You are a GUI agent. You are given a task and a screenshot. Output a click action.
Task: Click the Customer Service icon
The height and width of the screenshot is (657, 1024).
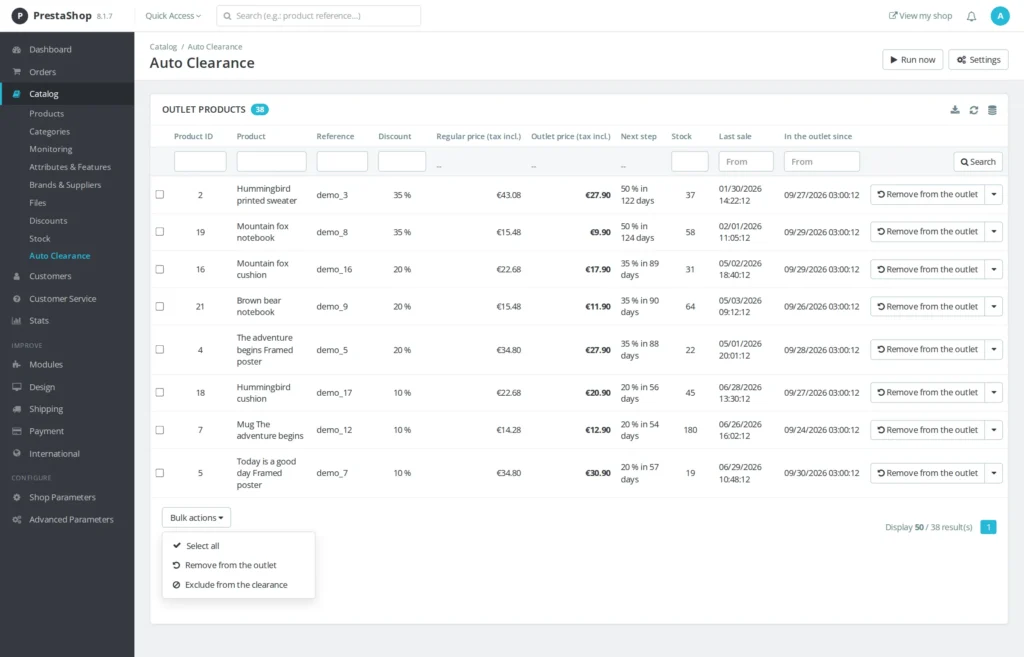click(16, 298)
